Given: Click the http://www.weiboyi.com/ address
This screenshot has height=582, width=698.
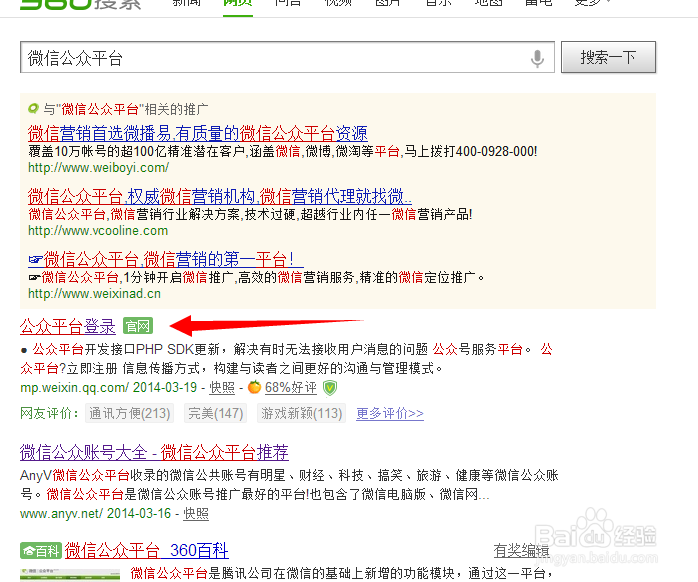Looking at the screenshot, I should coord(98,168).
